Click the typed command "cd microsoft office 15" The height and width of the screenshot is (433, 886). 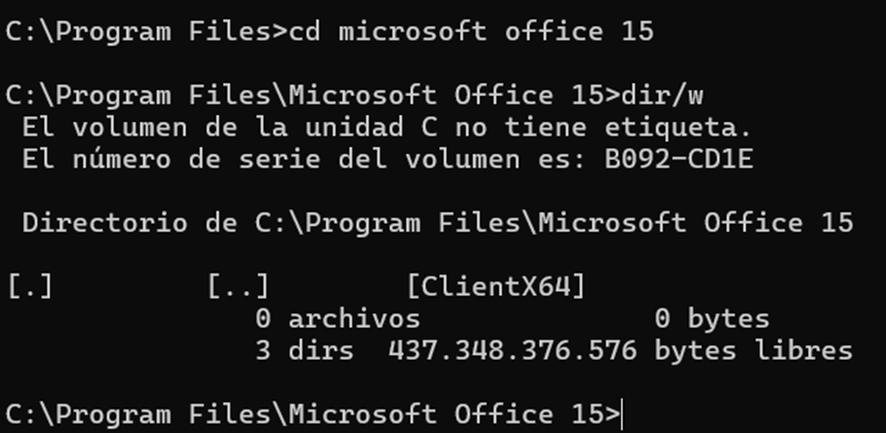(x=470, y=31)
